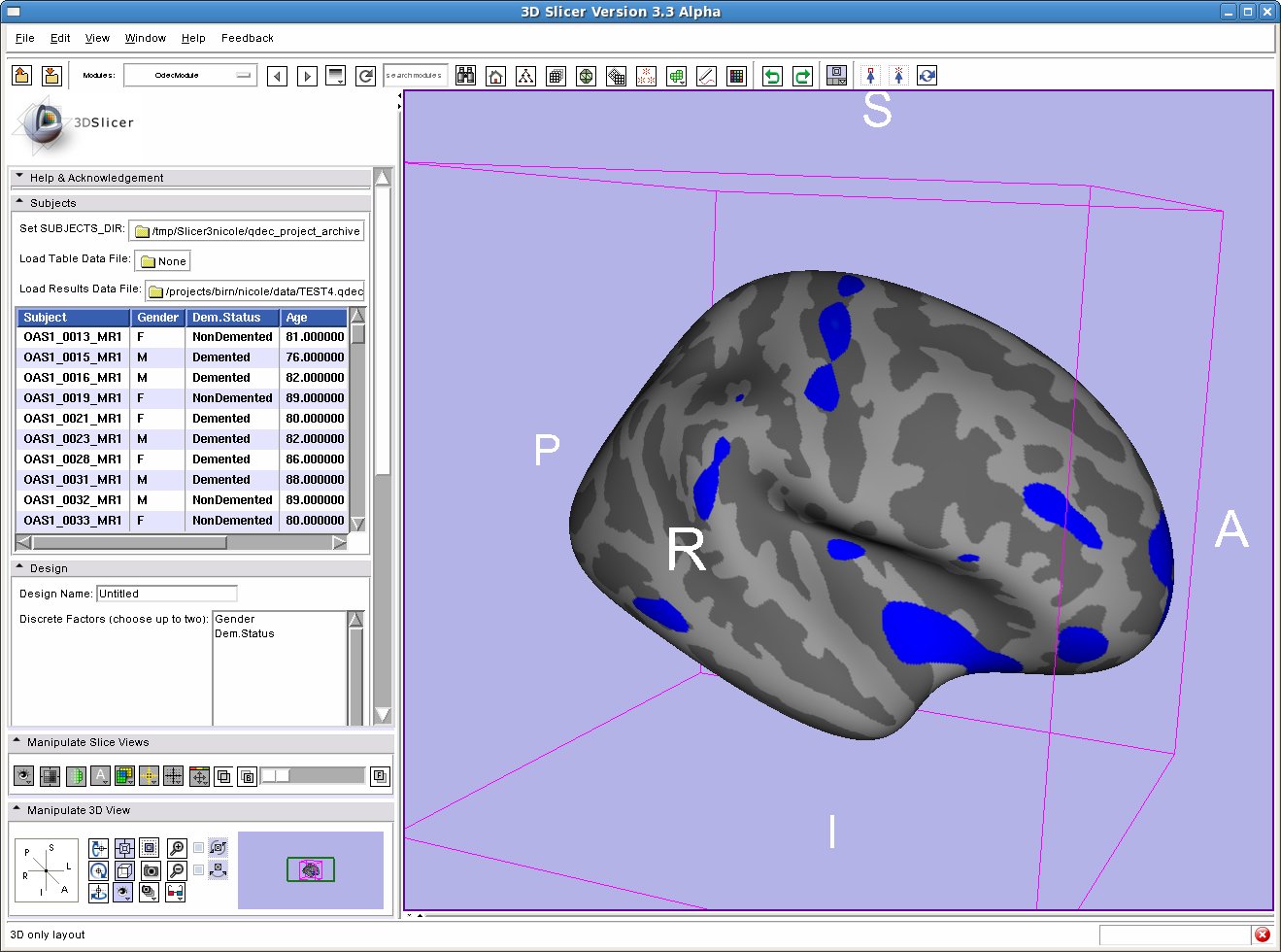Click the SUBJECTS_DIR folder path button

[247, 231]
